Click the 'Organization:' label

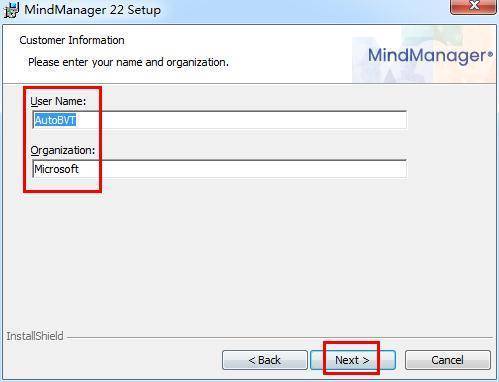pyautogui.click(x=63, y=150)
